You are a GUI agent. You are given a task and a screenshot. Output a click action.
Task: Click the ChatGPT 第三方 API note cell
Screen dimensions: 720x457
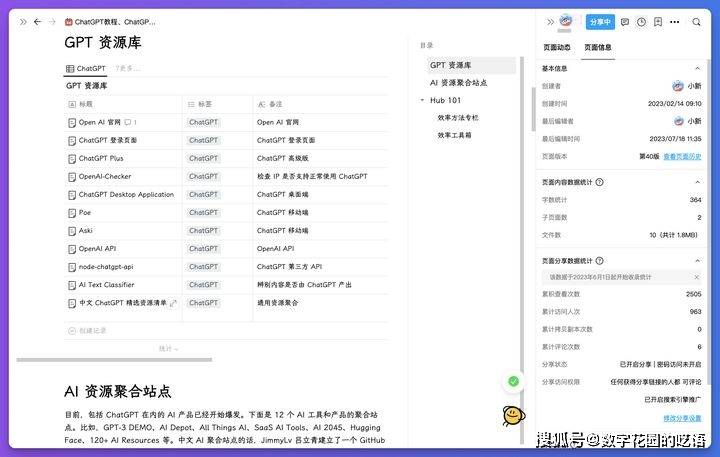pyautogui.click(x=289, y=266)
